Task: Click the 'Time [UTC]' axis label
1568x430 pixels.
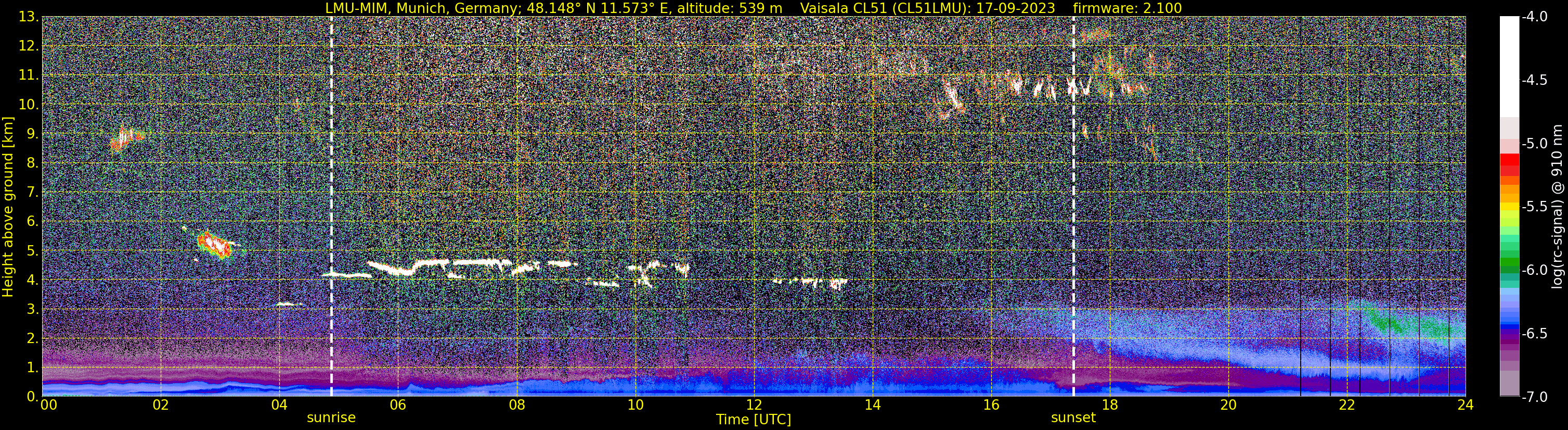Action: coord(754,420)
